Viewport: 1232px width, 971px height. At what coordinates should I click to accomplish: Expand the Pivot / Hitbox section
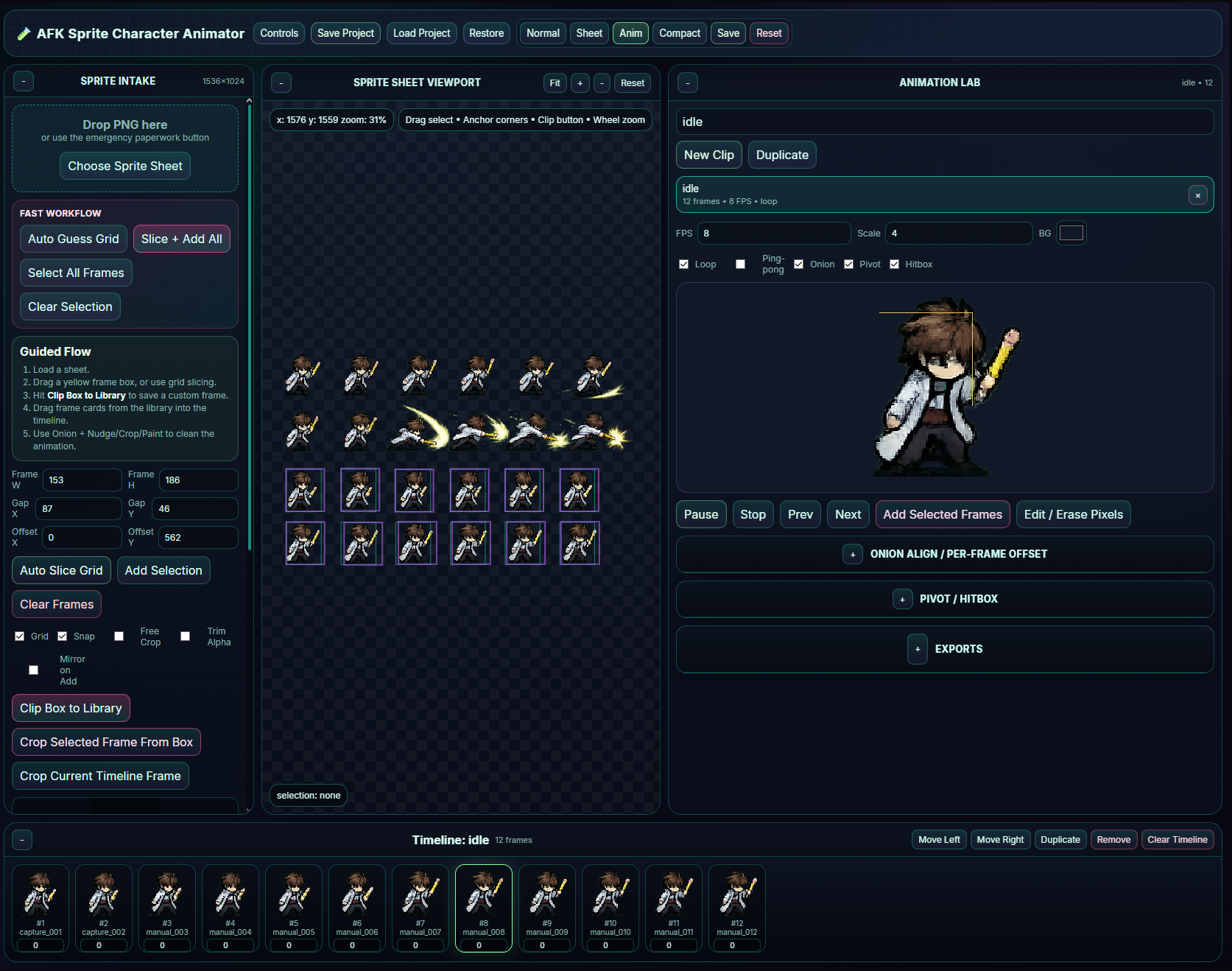click(x=902, y=599)
